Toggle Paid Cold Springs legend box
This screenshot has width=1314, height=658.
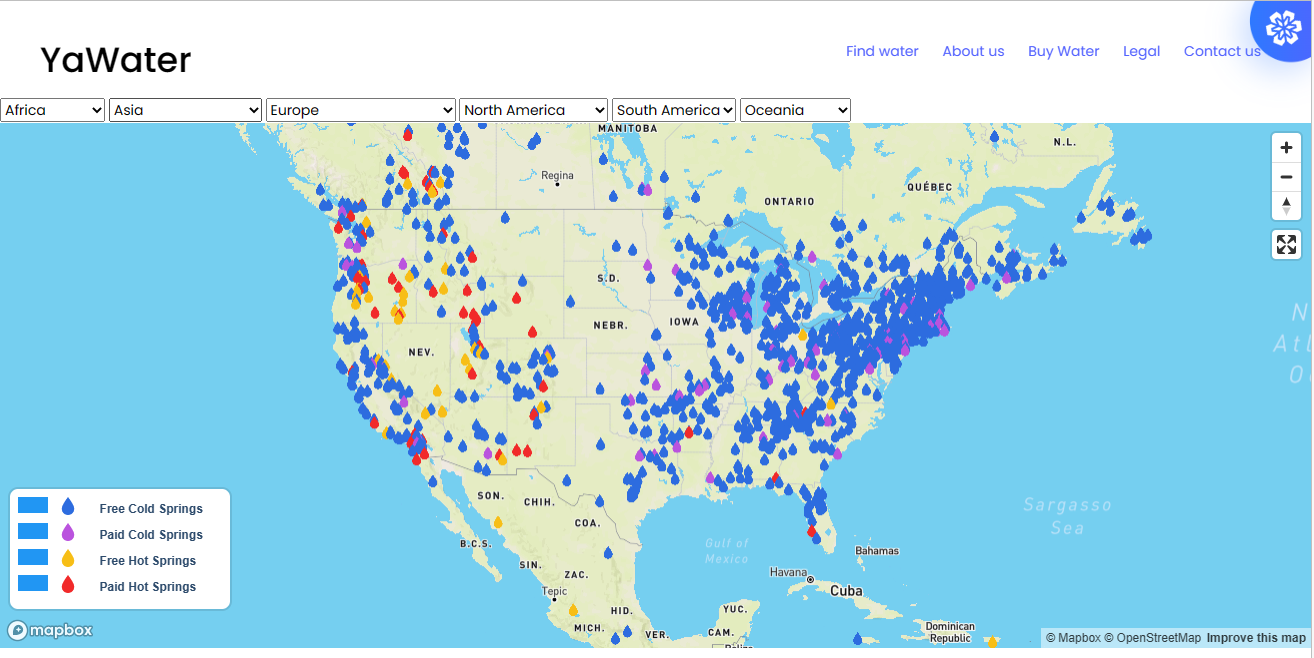(33, 531)
